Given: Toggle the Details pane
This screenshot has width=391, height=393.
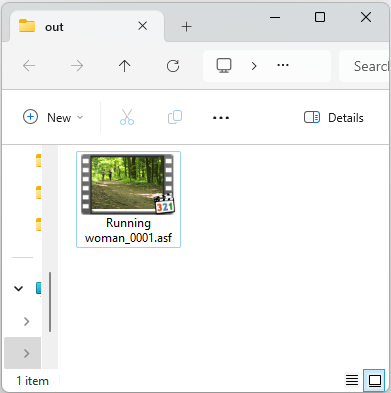Looking at the screenshot, I should coord(334,117).
